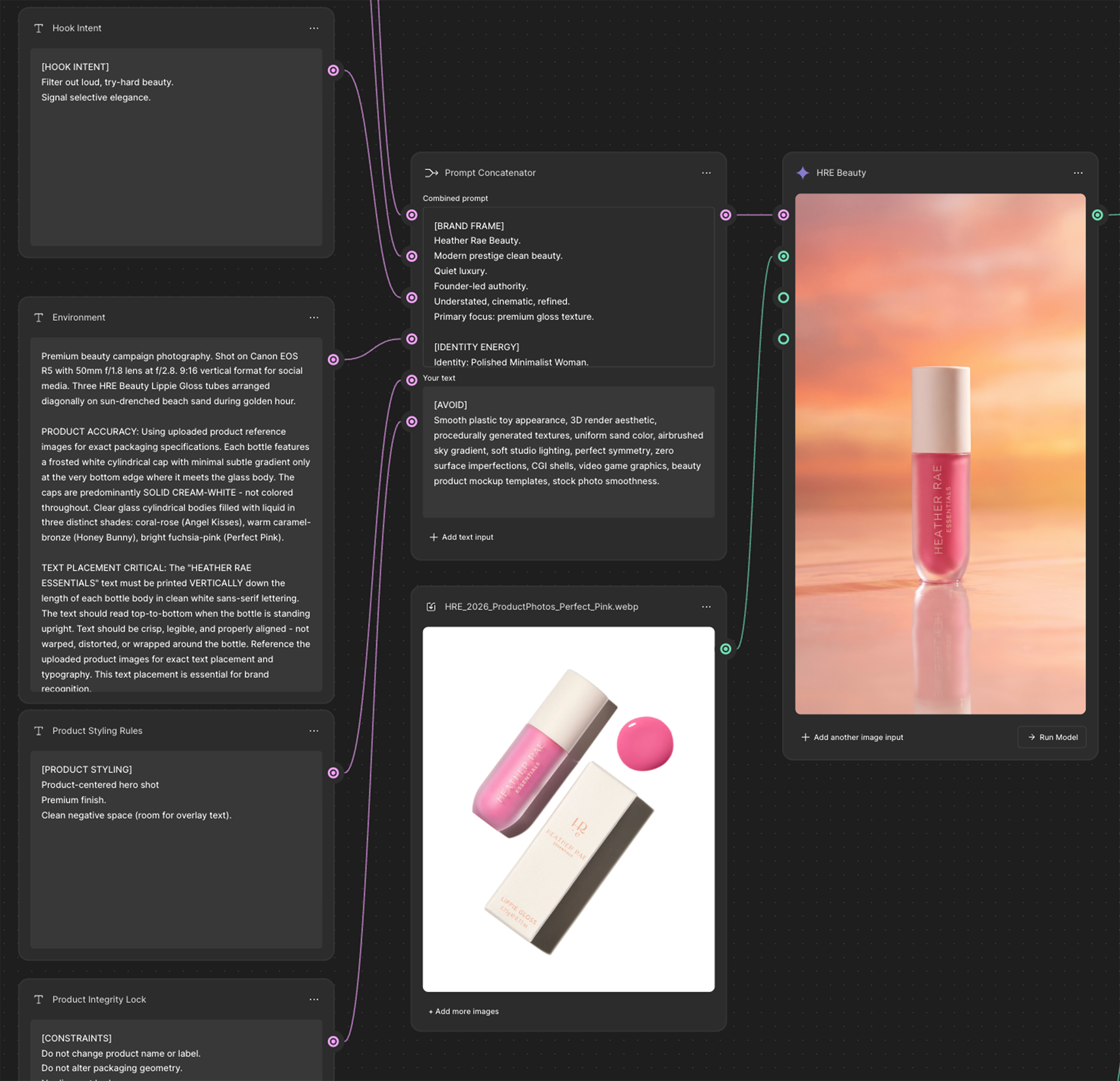Viewport: 1120px width, 1081px height.
Task: Select the Perfect_Pink image node output port
Action: point(726,649)
